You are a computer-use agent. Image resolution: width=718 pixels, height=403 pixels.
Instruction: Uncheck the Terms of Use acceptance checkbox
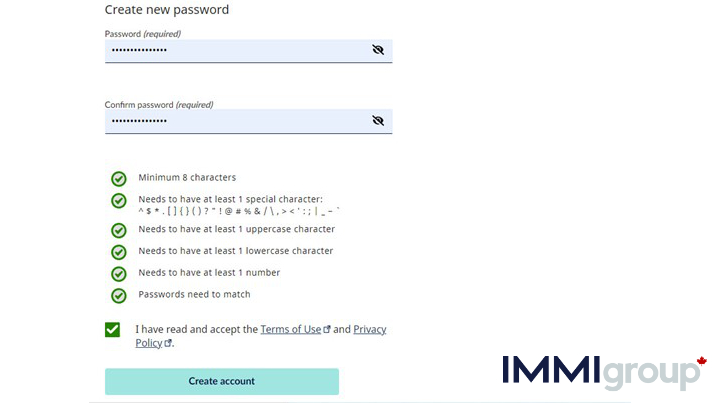112,330
